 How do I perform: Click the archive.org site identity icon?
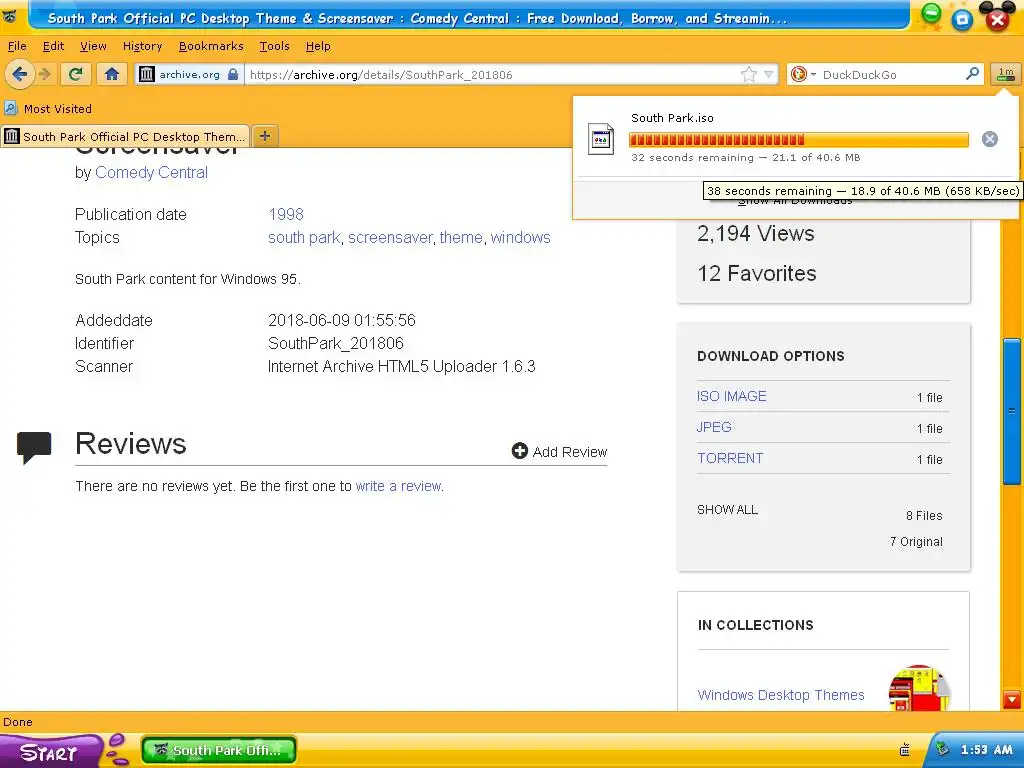pyautogui.click(x=146, y=74)
